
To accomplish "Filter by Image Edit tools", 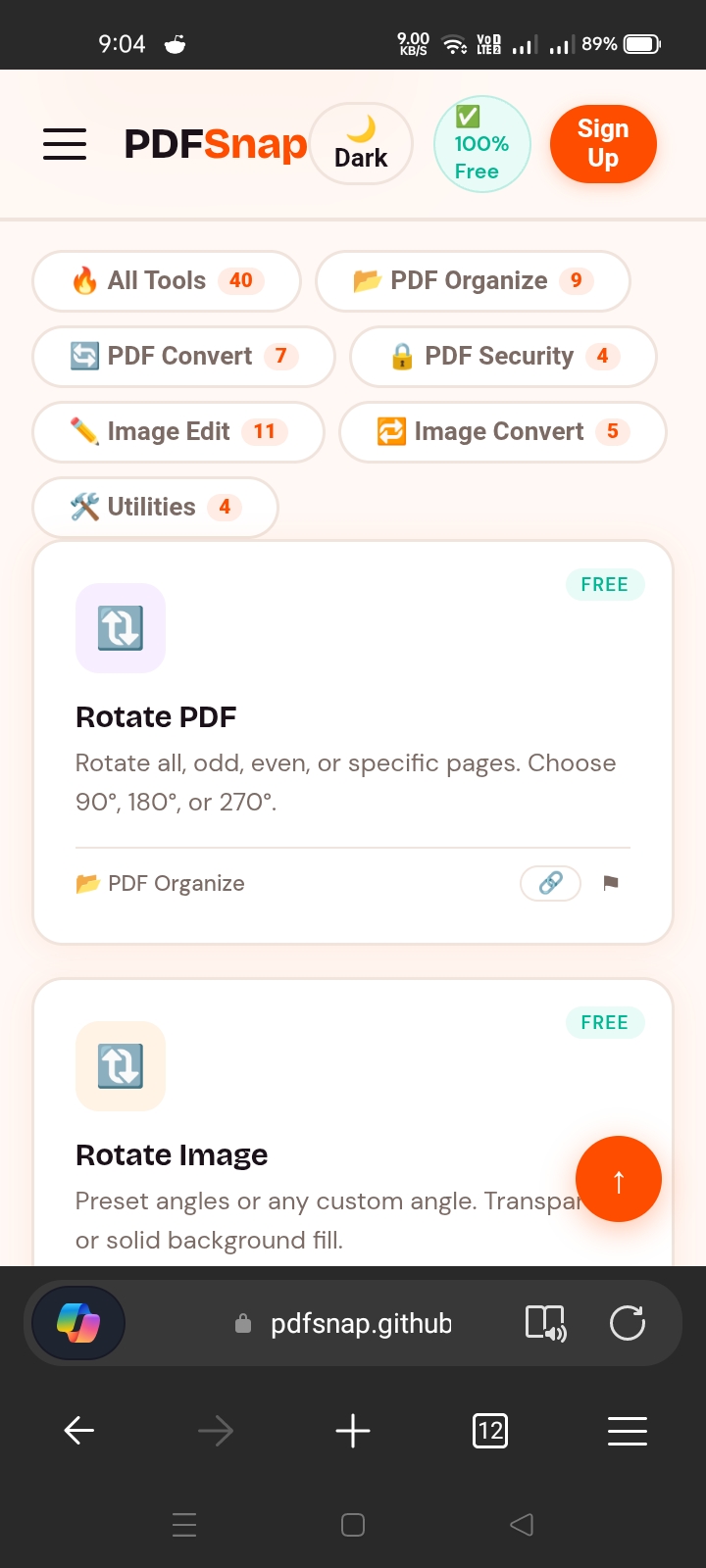I will pos(178,432).
